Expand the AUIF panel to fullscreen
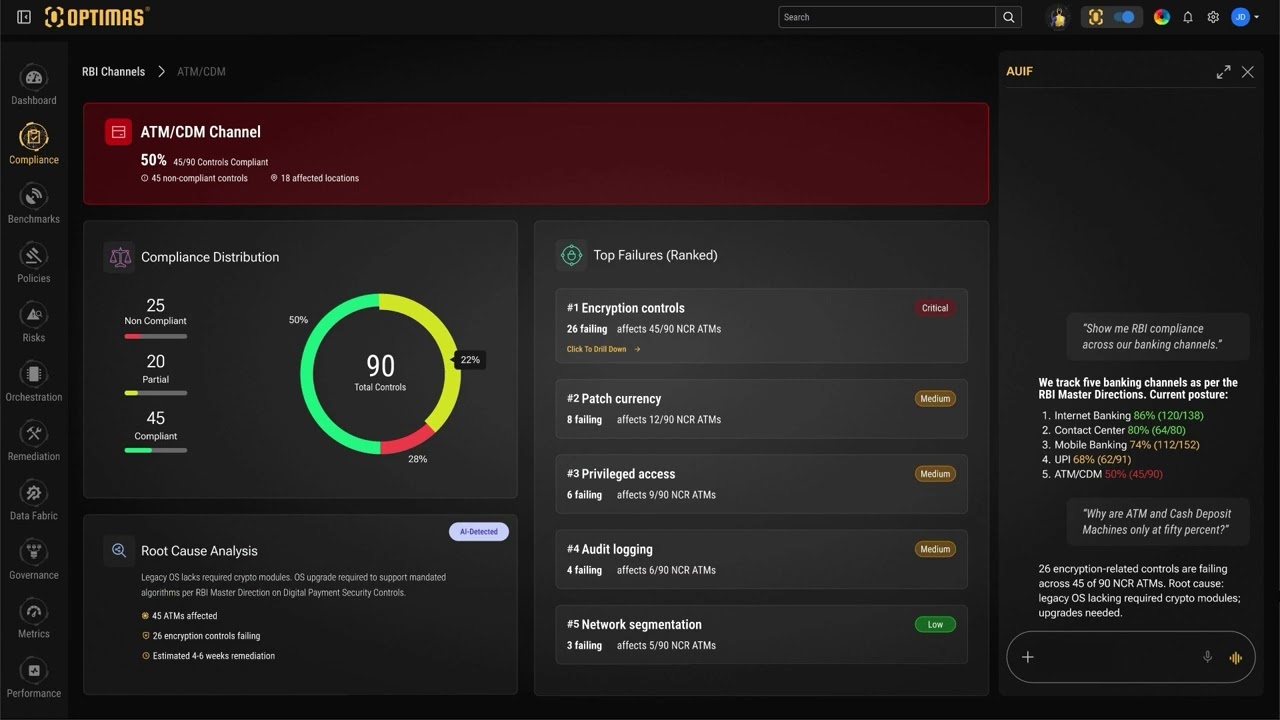Image resolution: width=1280 pixels, height=720 pixels. pyautogui.click(x=1223, y=72)
